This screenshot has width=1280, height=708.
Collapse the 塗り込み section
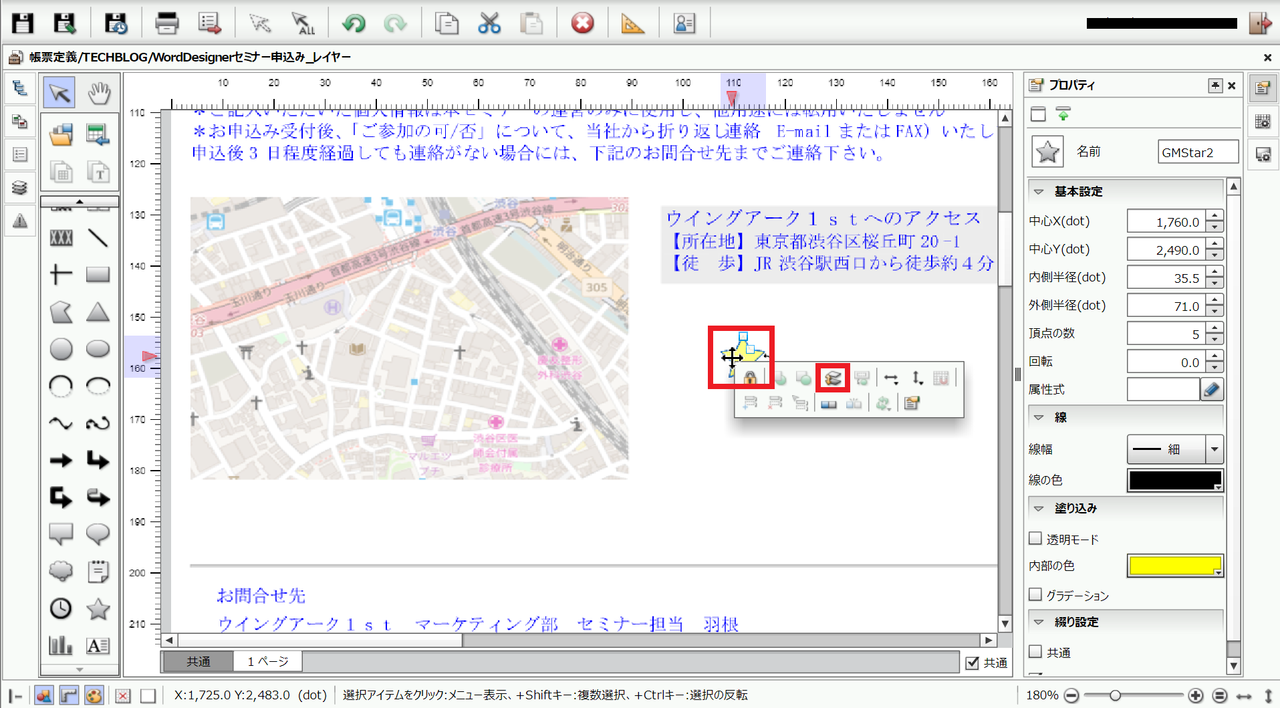[x=1037, y=508]
